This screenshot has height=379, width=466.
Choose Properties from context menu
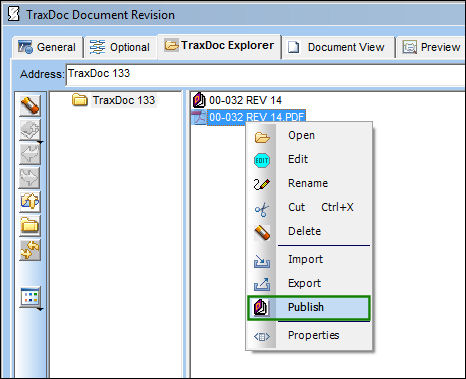308,335
